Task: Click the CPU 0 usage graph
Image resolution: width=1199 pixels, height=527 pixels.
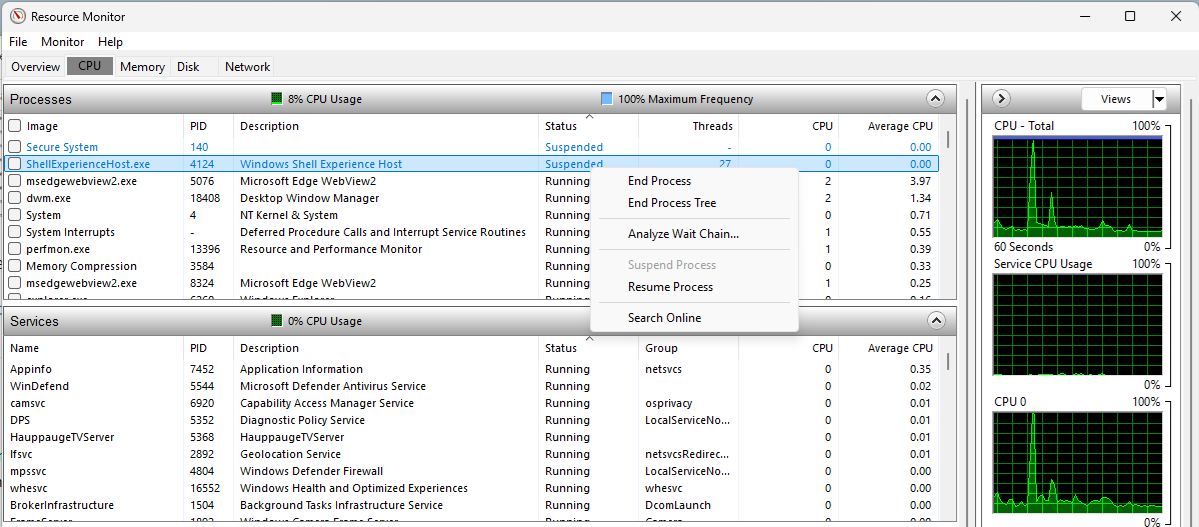Action: click(1077, 462)
